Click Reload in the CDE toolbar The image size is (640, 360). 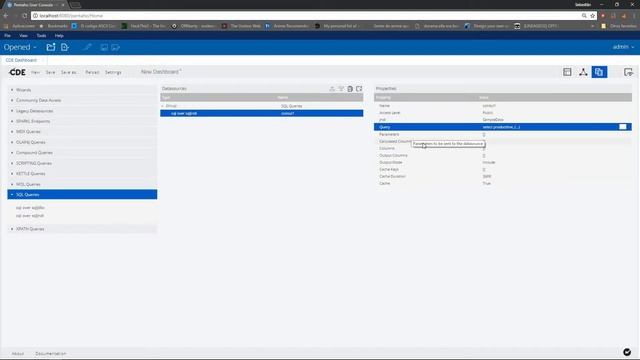[92, 72]
